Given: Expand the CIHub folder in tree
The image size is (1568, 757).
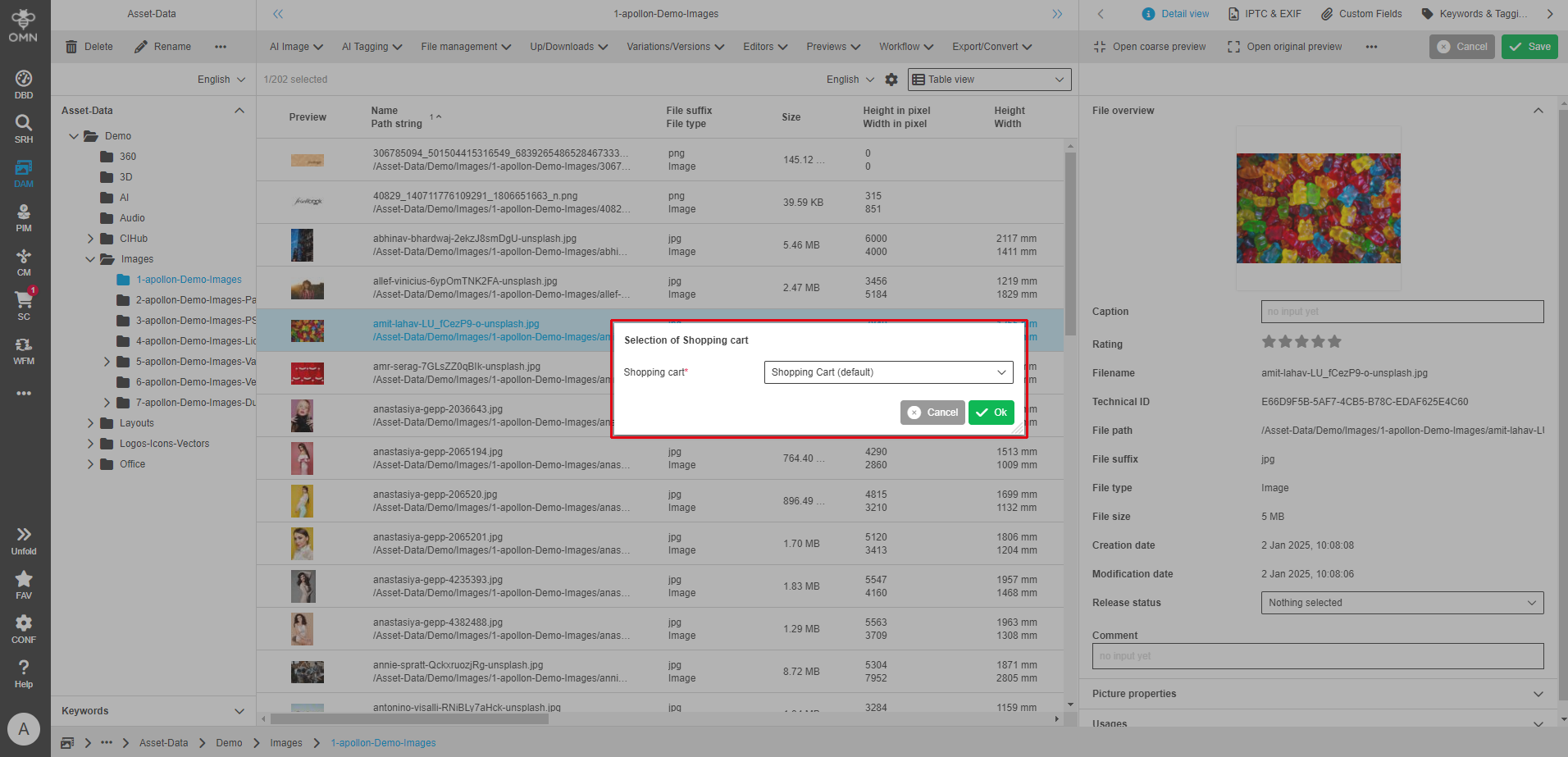Looking at the screenshot, I should coord(90,239).
